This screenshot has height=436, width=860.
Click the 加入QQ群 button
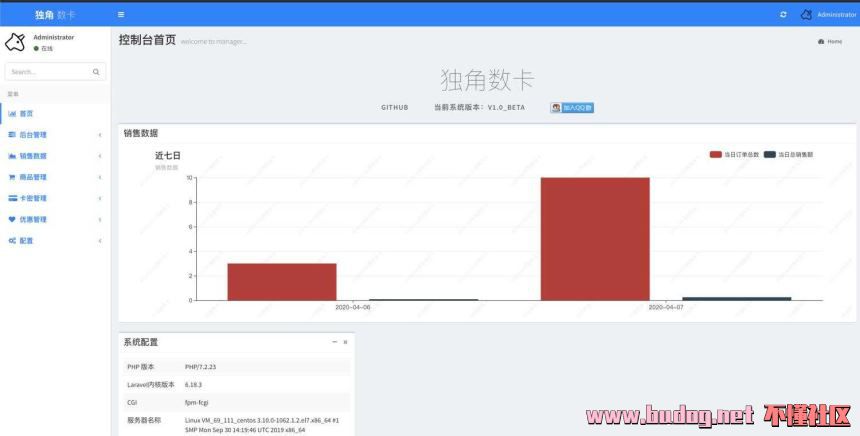(x=572, y=107)
